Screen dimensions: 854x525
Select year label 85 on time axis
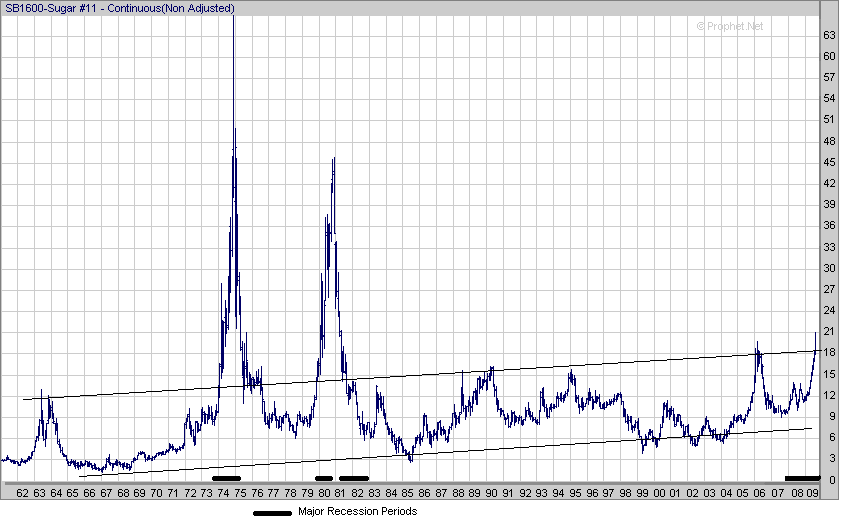[407, 493]
